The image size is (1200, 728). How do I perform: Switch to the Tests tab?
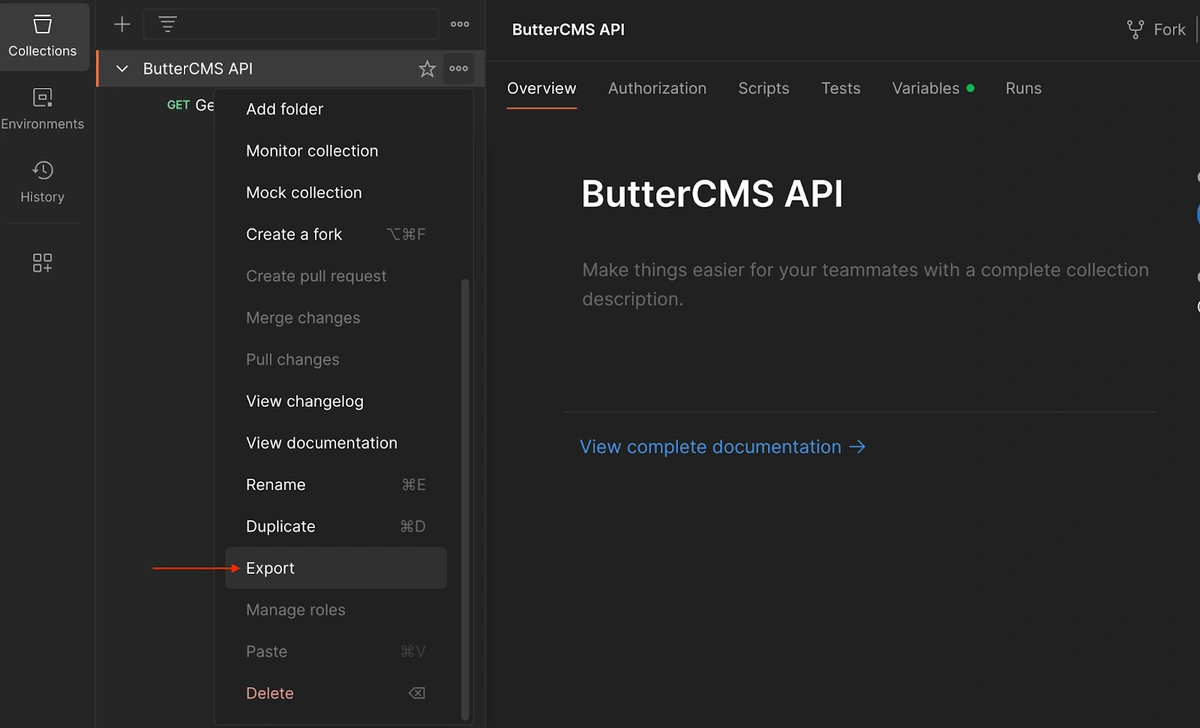tap(841, 88)
